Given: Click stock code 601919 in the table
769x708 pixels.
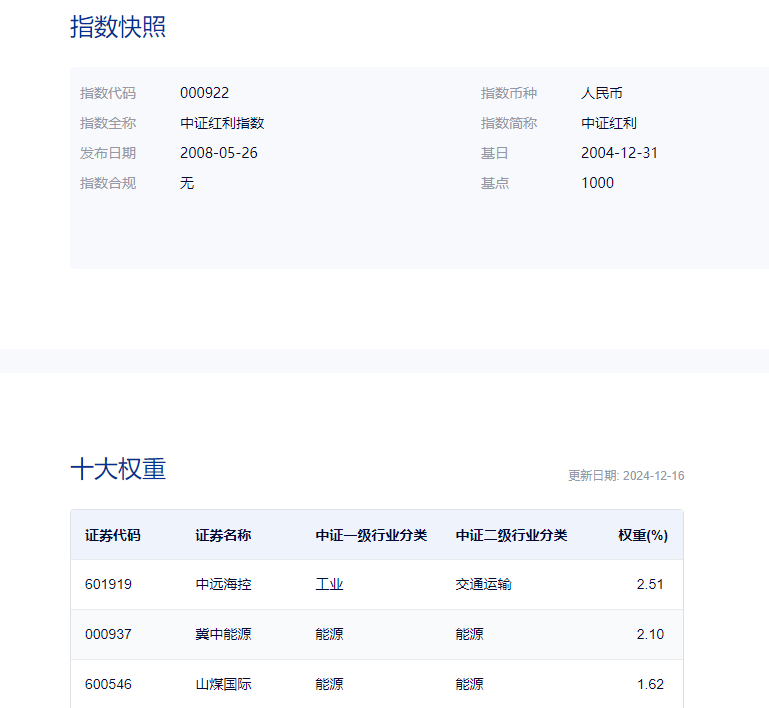Looking at the screenshot, I should point(108,584).
